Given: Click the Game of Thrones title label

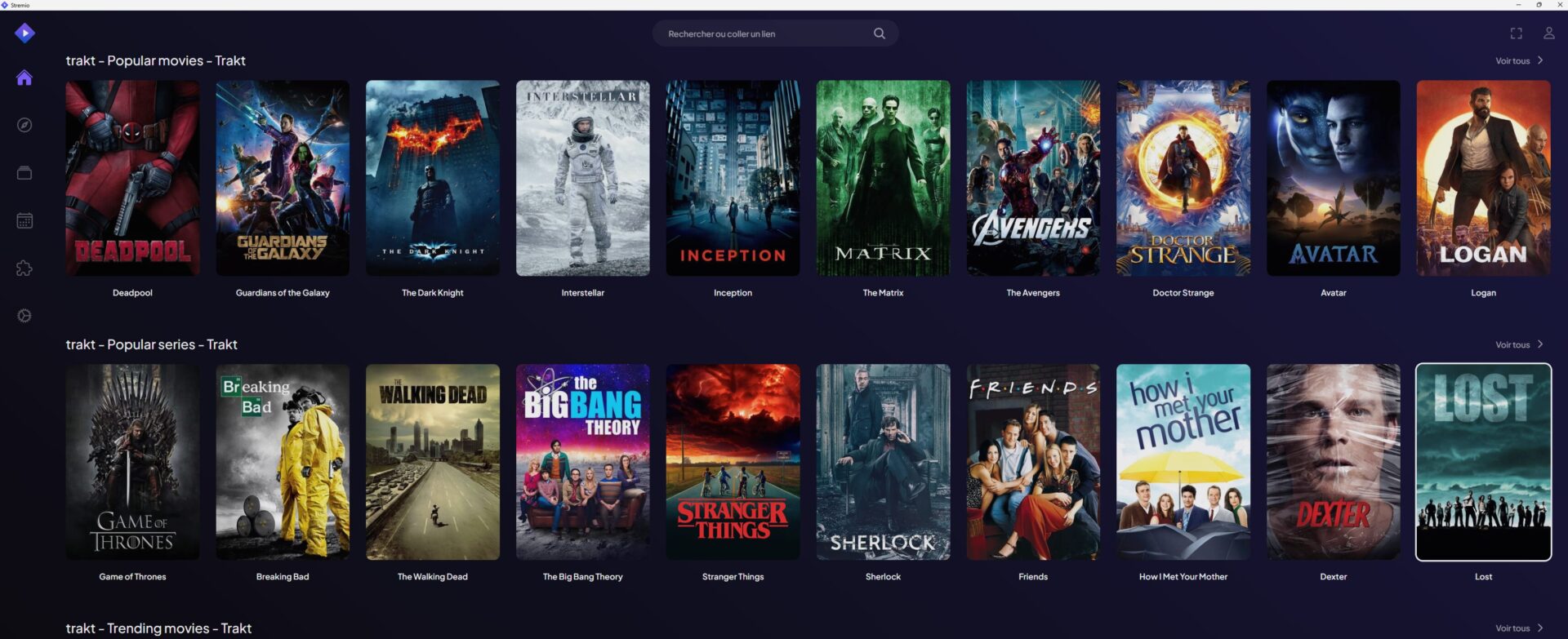Looking at the screenshot, I should [x=132, y=577].
